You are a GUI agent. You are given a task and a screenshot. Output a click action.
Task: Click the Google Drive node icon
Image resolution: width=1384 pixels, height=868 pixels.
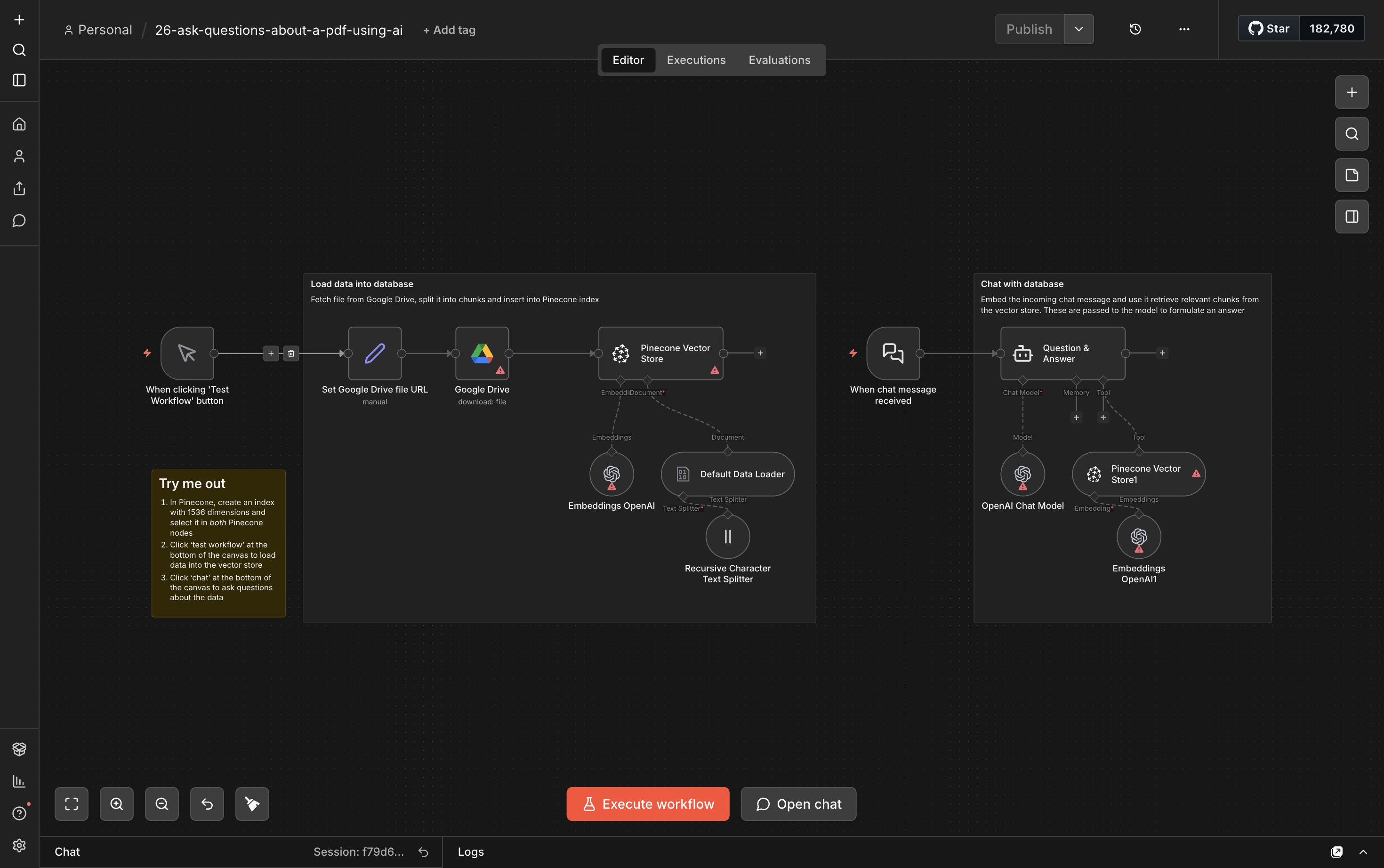482,353
